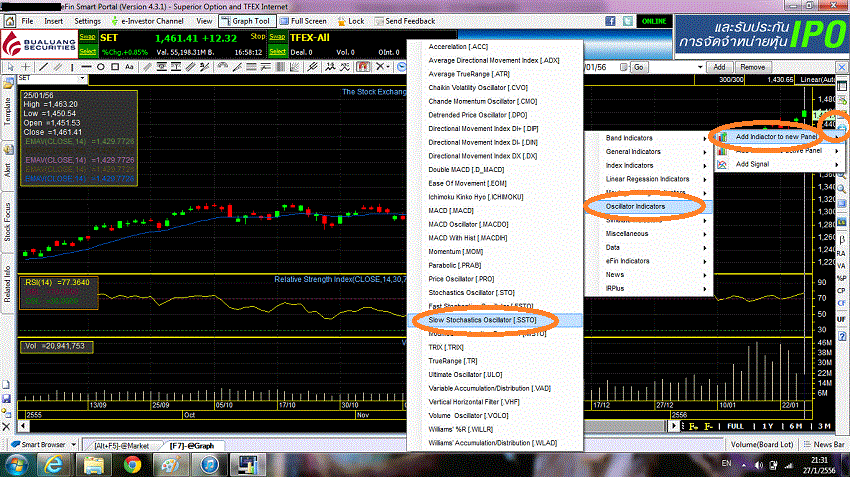The image size is (850, 477).
Task: Click the Go button
Action: tap(639, 67)
